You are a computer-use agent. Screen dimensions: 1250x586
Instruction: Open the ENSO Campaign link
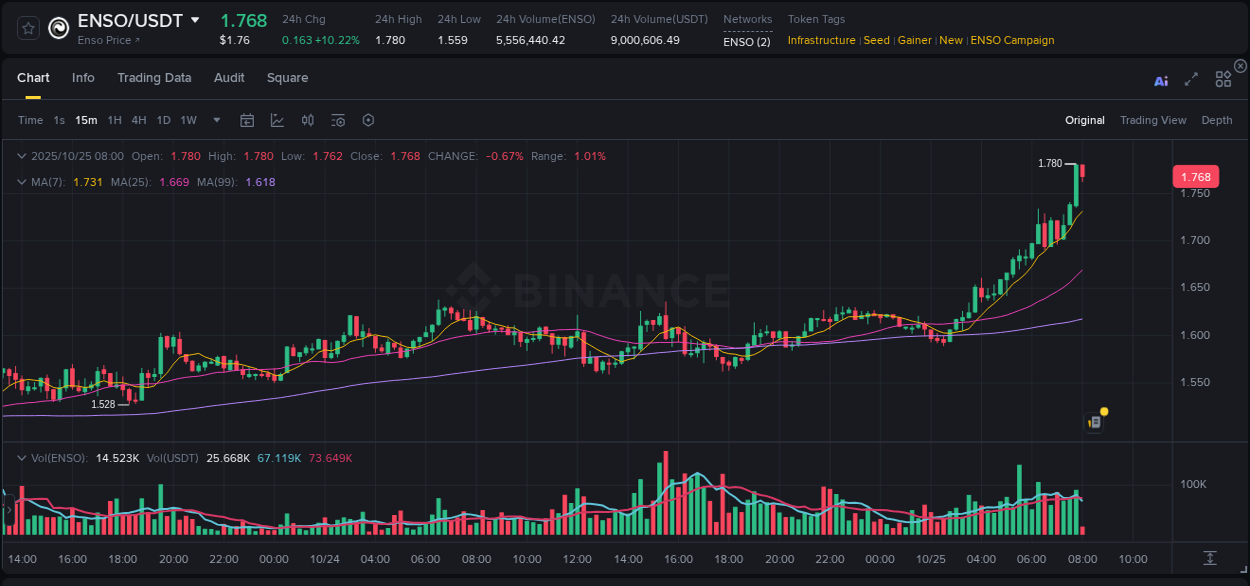click(1012, 41)
